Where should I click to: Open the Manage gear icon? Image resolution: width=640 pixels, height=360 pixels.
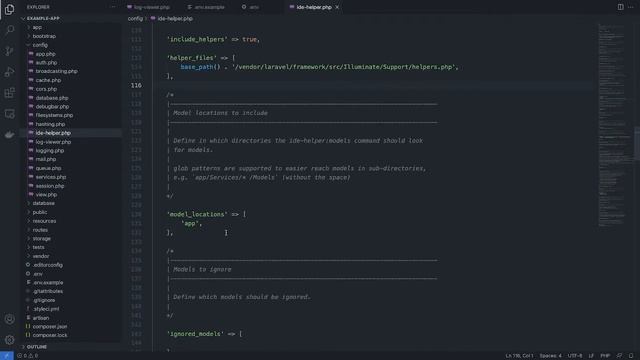[9, 340]
